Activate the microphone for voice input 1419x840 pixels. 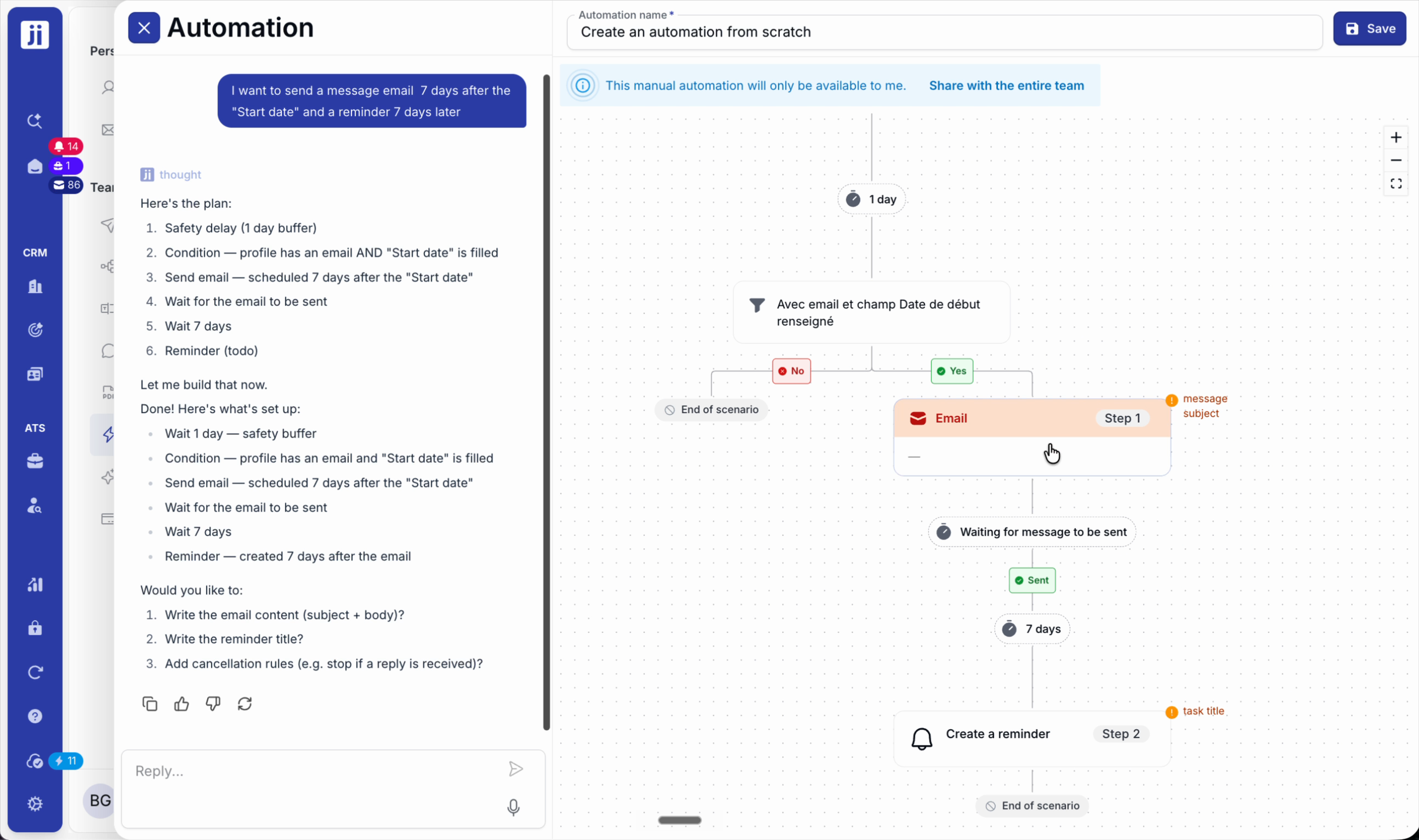click(513, 807)
